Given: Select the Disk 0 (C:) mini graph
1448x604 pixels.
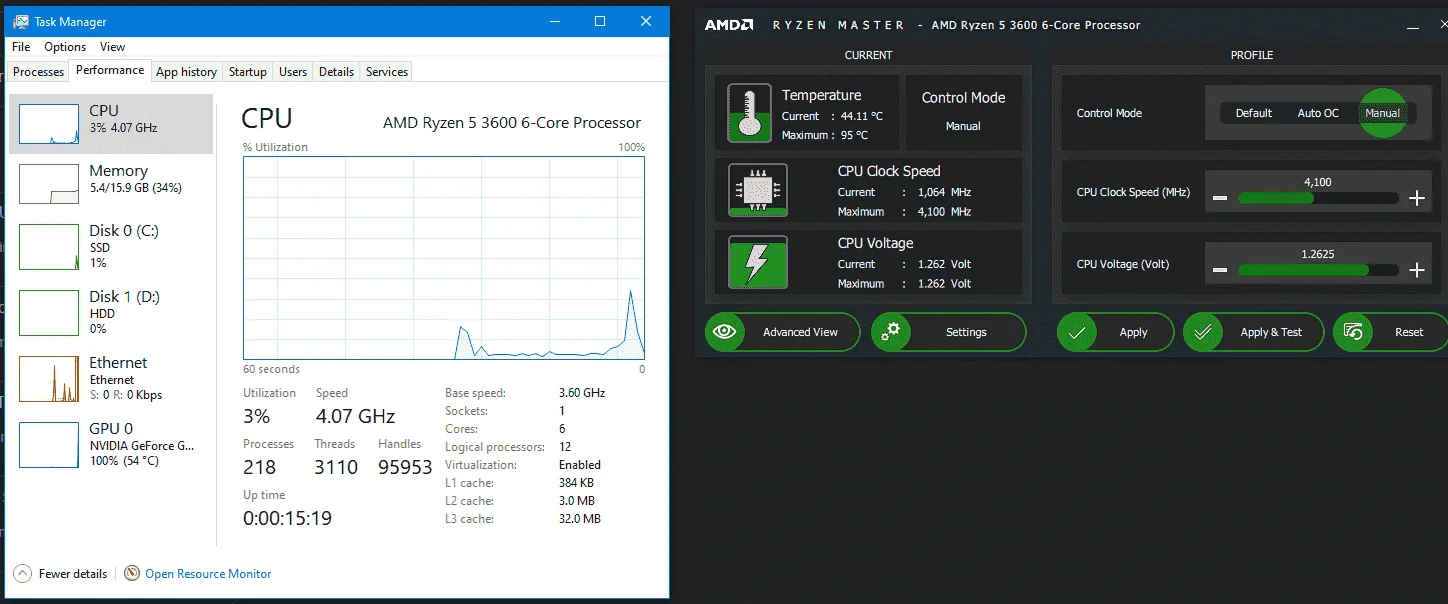Looking at the screenshot, I should pyautogui.click(x=49, y=247).
